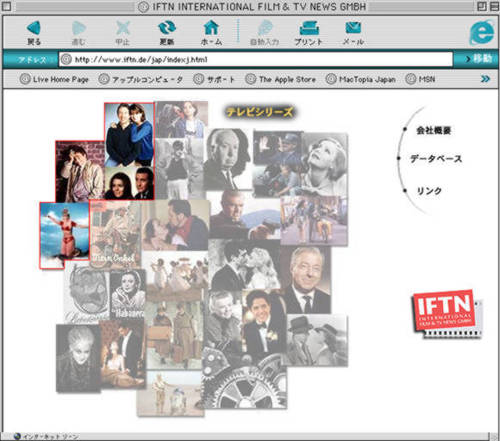
Task: Click the Habanera poster thumbnail
Action: pyautogui.click(x=128, y=294)
